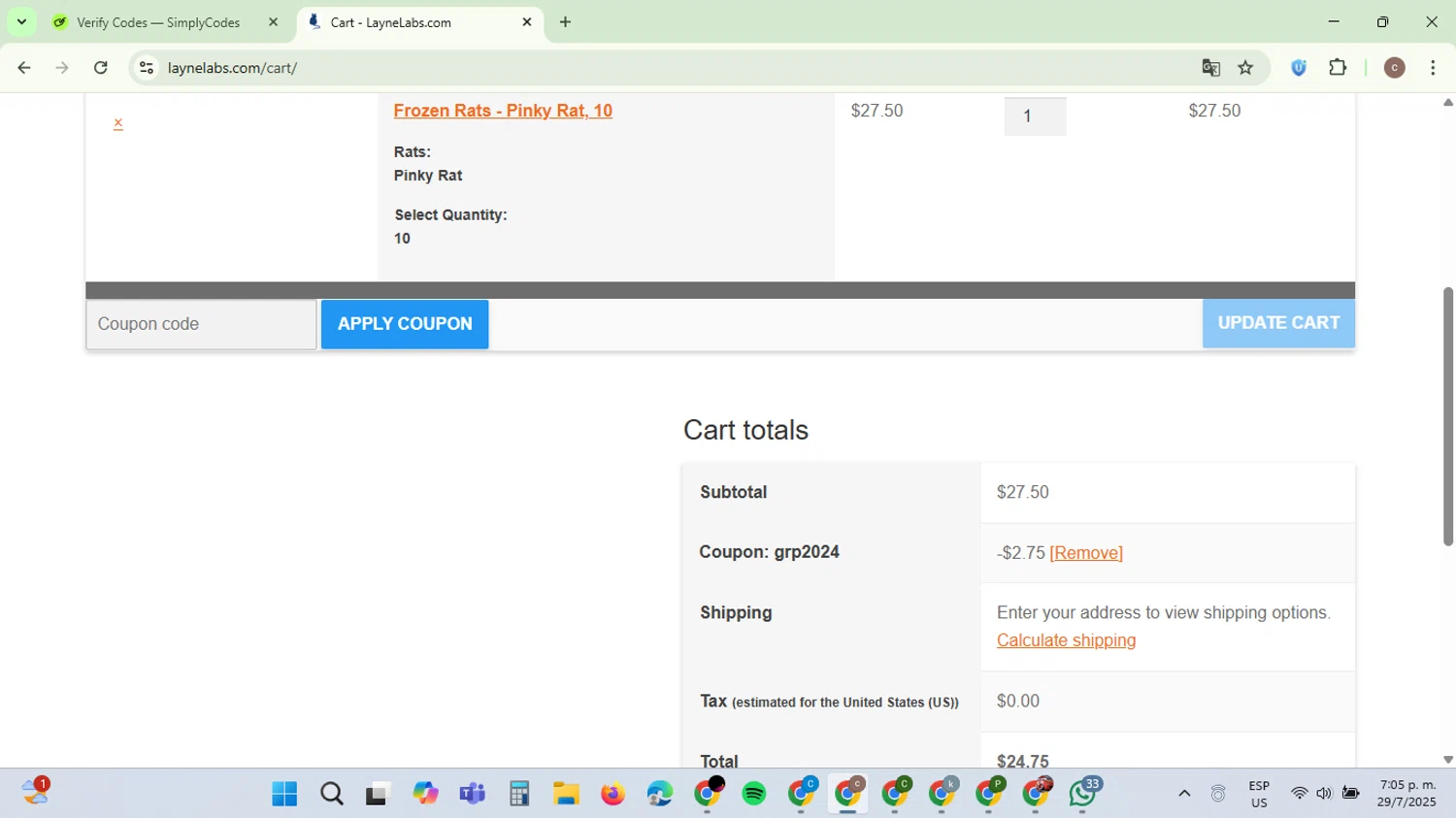Reload the cart page

tap(101, 68)
